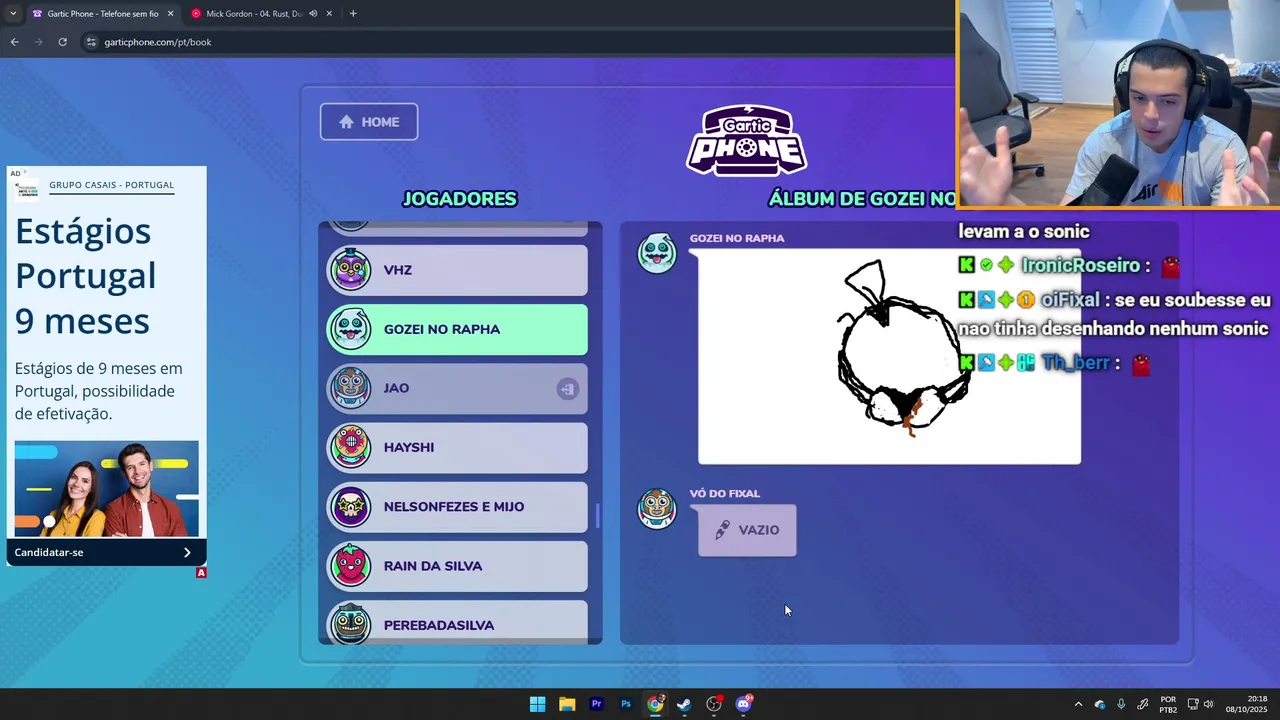Click the site info icon in address bar
The height and width of the screenshot is (720, 1280).
point(91,42)
